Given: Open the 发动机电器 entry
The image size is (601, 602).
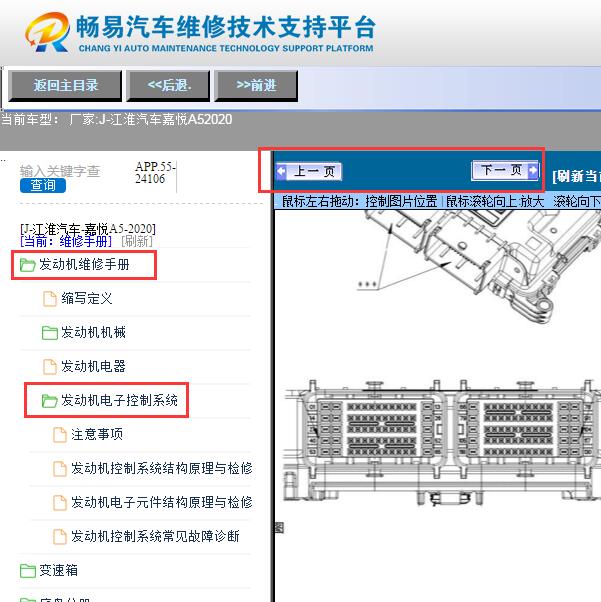Looking at the screenshot, I should point(93,366).
